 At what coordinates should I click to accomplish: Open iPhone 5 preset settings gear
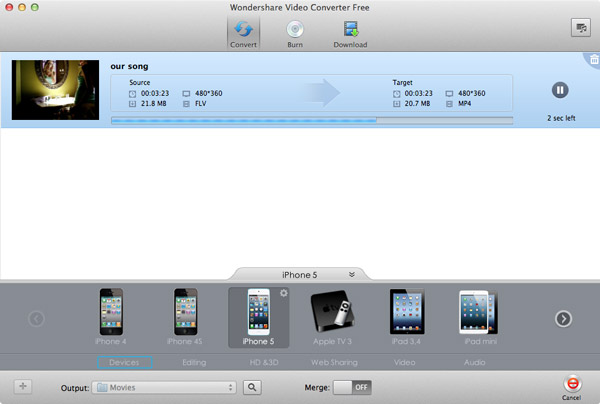tap(284, 293)
